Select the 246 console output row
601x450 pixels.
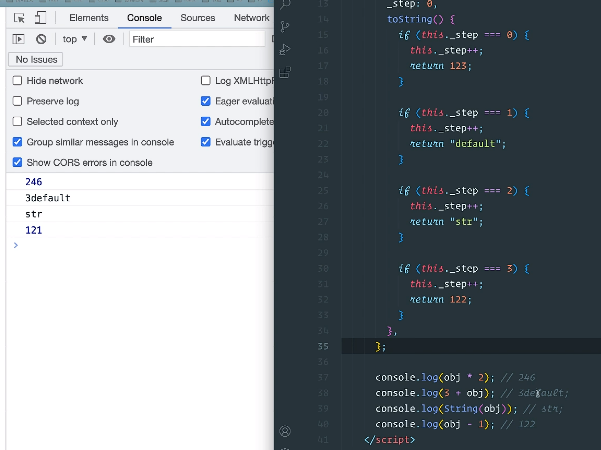point(140,182)
